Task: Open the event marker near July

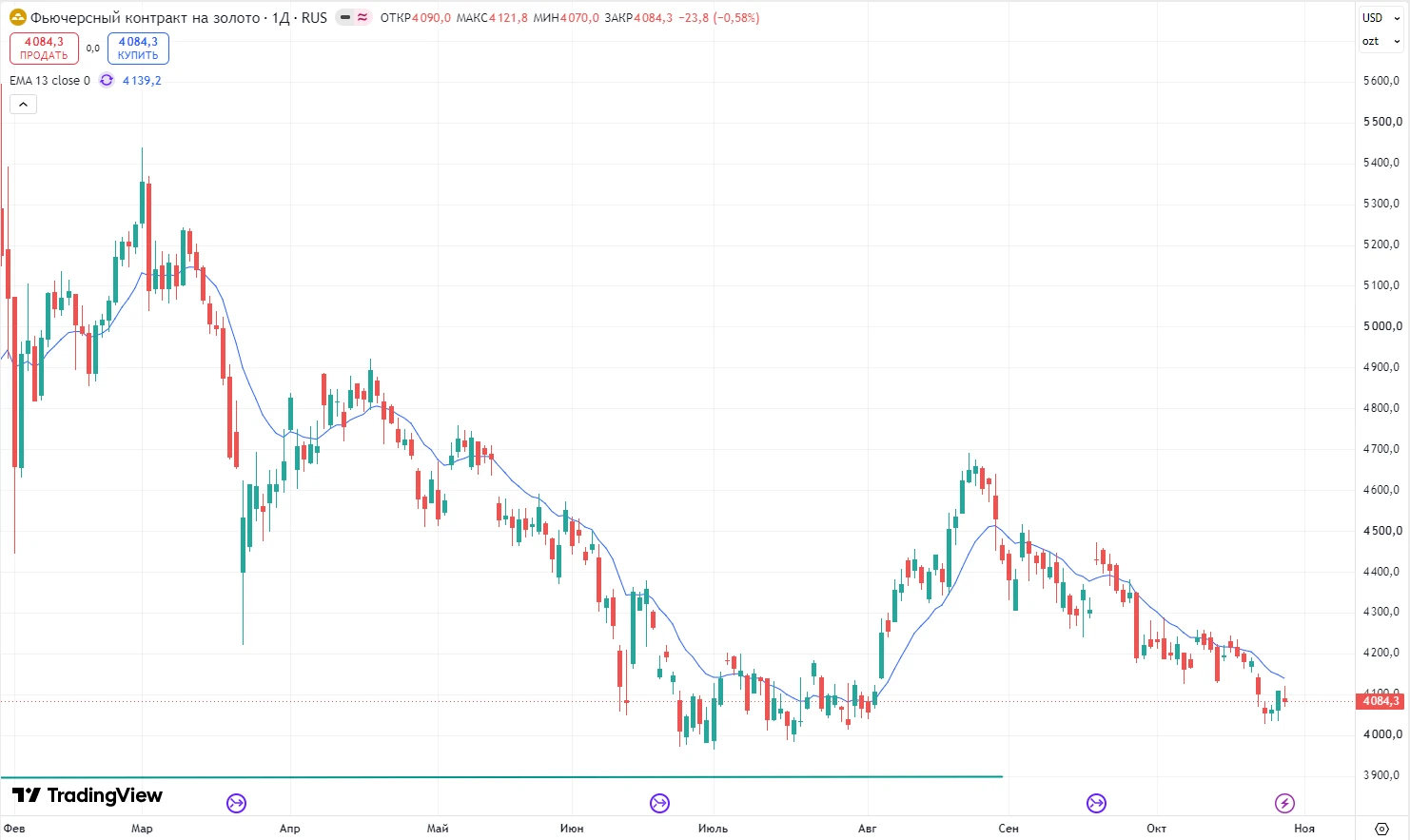Action: click(x=659, y=803)
